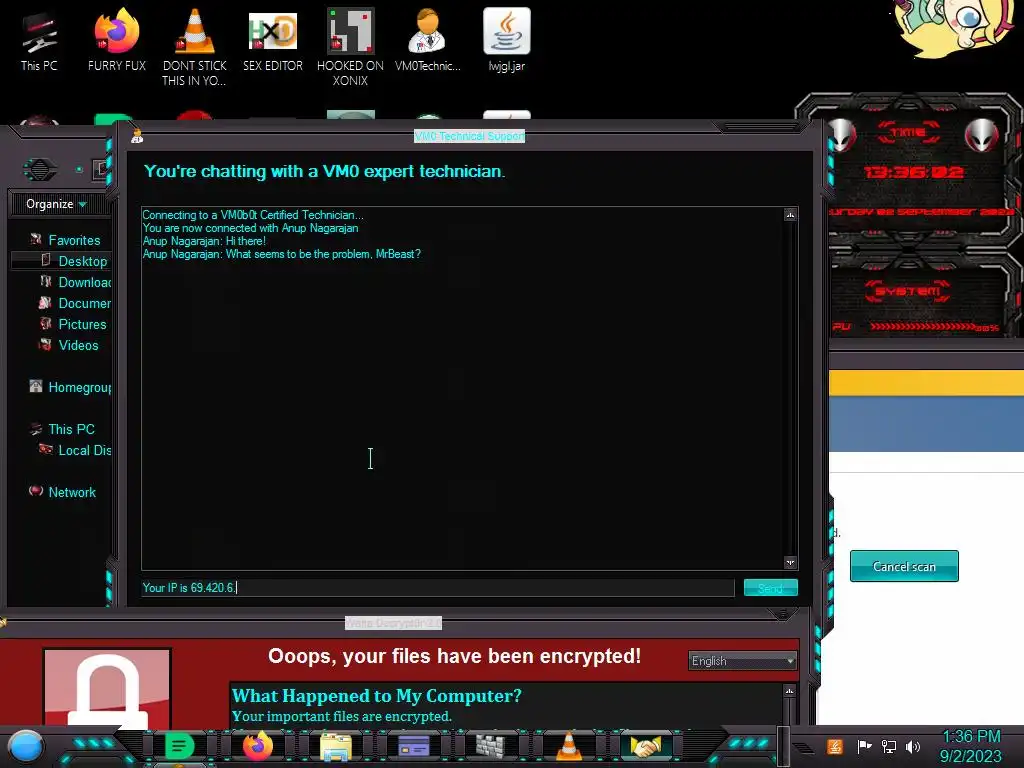This screenshot has width=1024, height=768.
Task: Open the lwjgl.jar Java file icon
Action: [x=506, y=40]
